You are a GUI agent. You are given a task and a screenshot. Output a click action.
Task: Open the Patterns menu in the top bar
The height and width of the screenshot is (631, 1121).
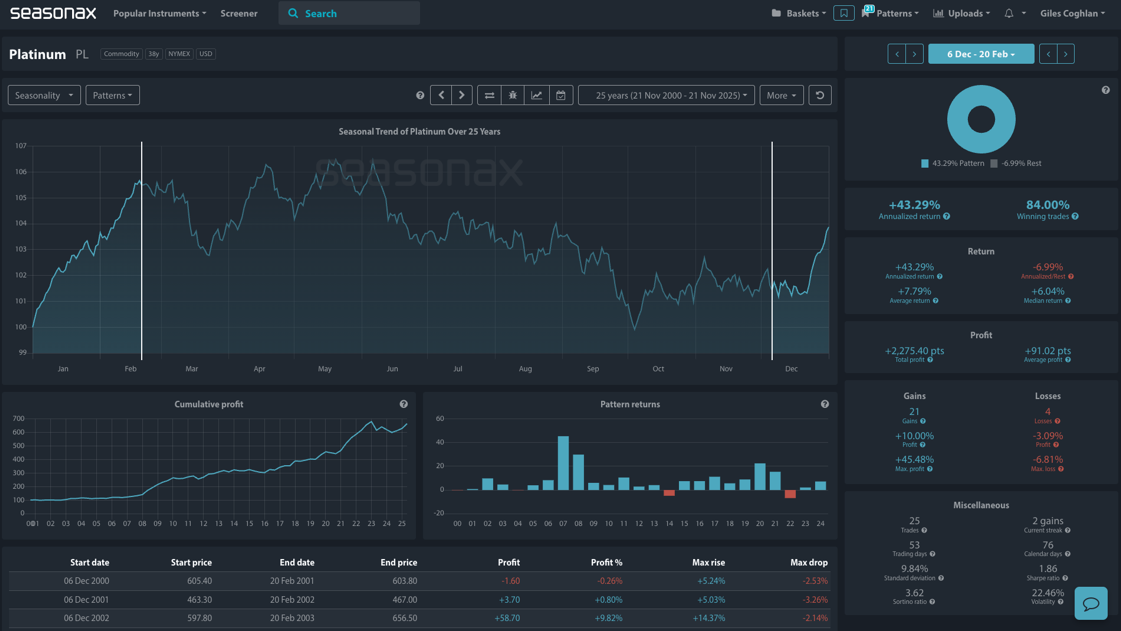(894, 13)
